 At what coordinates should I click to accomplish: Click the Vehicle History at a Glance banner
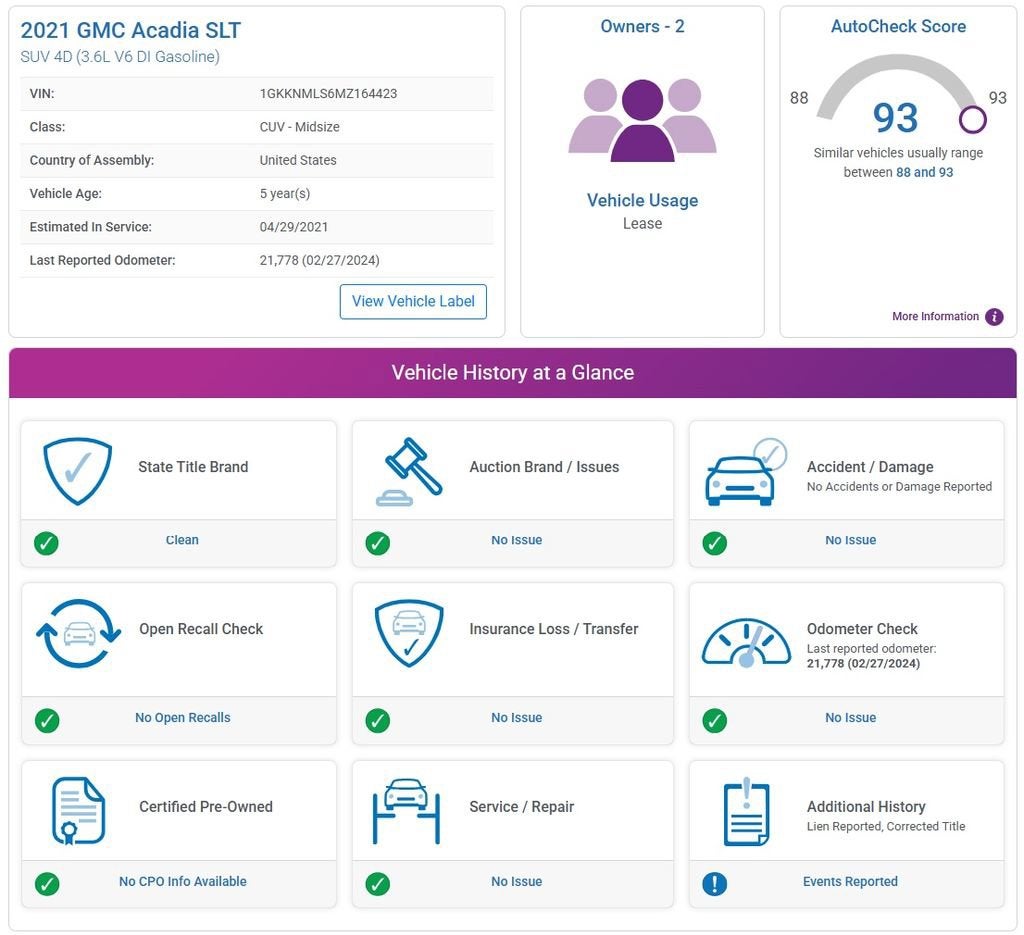pos(513,373)
